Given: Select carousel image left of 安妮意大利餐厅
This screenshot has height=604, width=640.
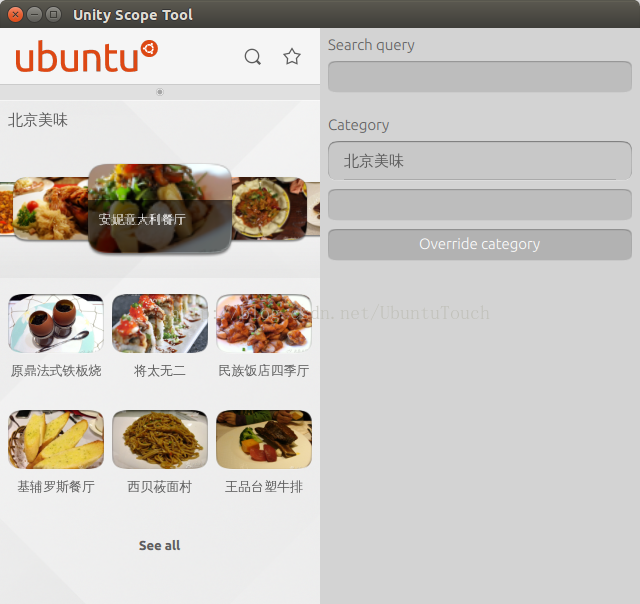Looking at the screenshot, I should point(51,208).
